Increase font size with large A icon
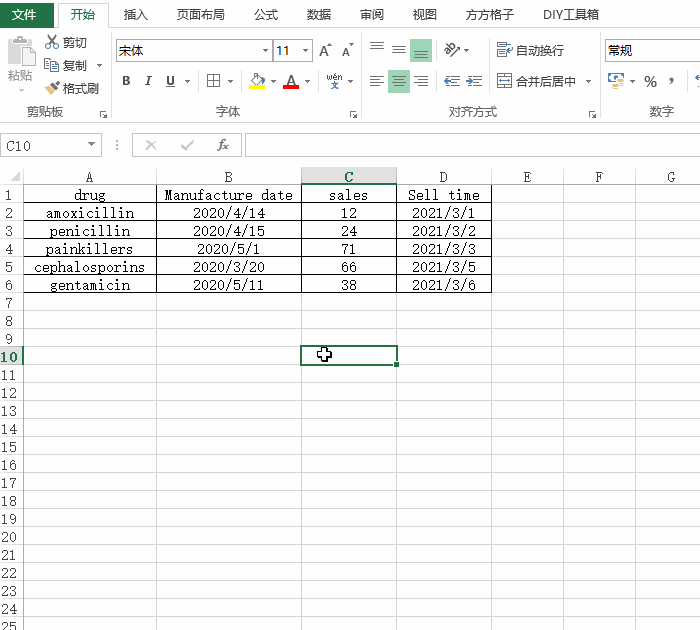The image size is (700, 630). (325, 50)
